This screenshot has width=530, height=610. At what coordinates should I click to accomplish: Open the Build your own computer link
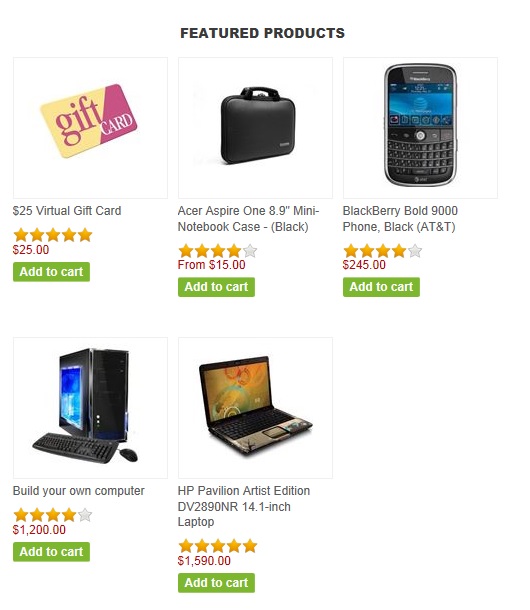tap(79, 491)
